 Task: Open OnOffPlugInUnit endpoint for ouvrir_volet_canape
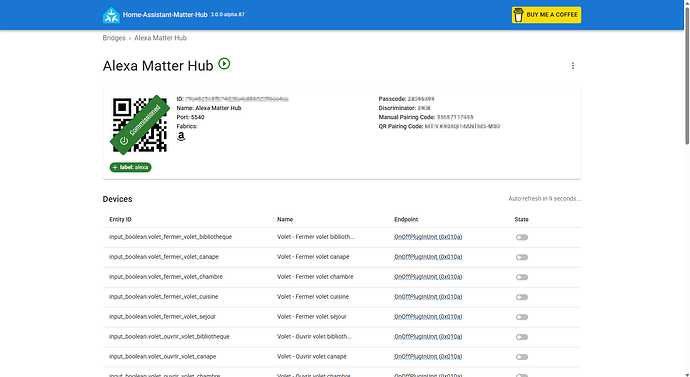point(428,356)
